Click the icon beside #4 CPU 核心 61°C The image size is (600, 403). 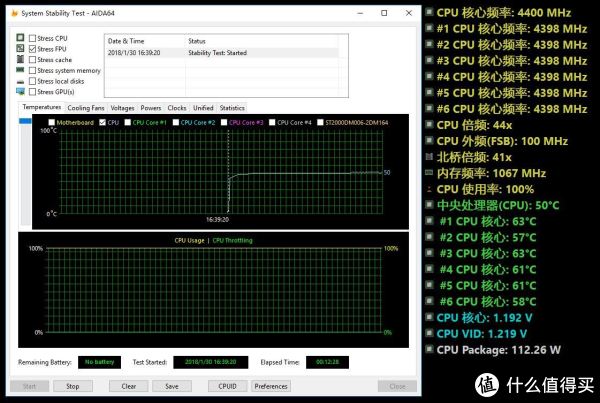coord(429,269)
